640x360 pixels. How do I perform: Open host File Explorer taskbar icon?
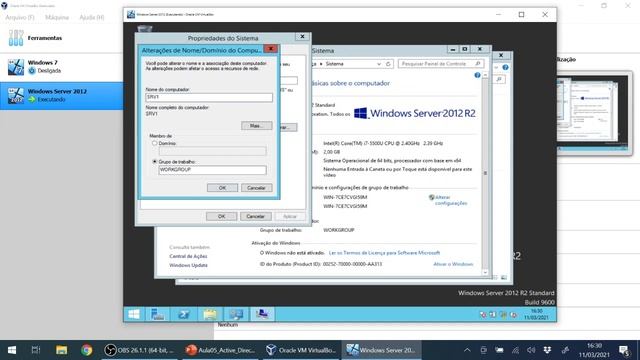pos(61,350)
